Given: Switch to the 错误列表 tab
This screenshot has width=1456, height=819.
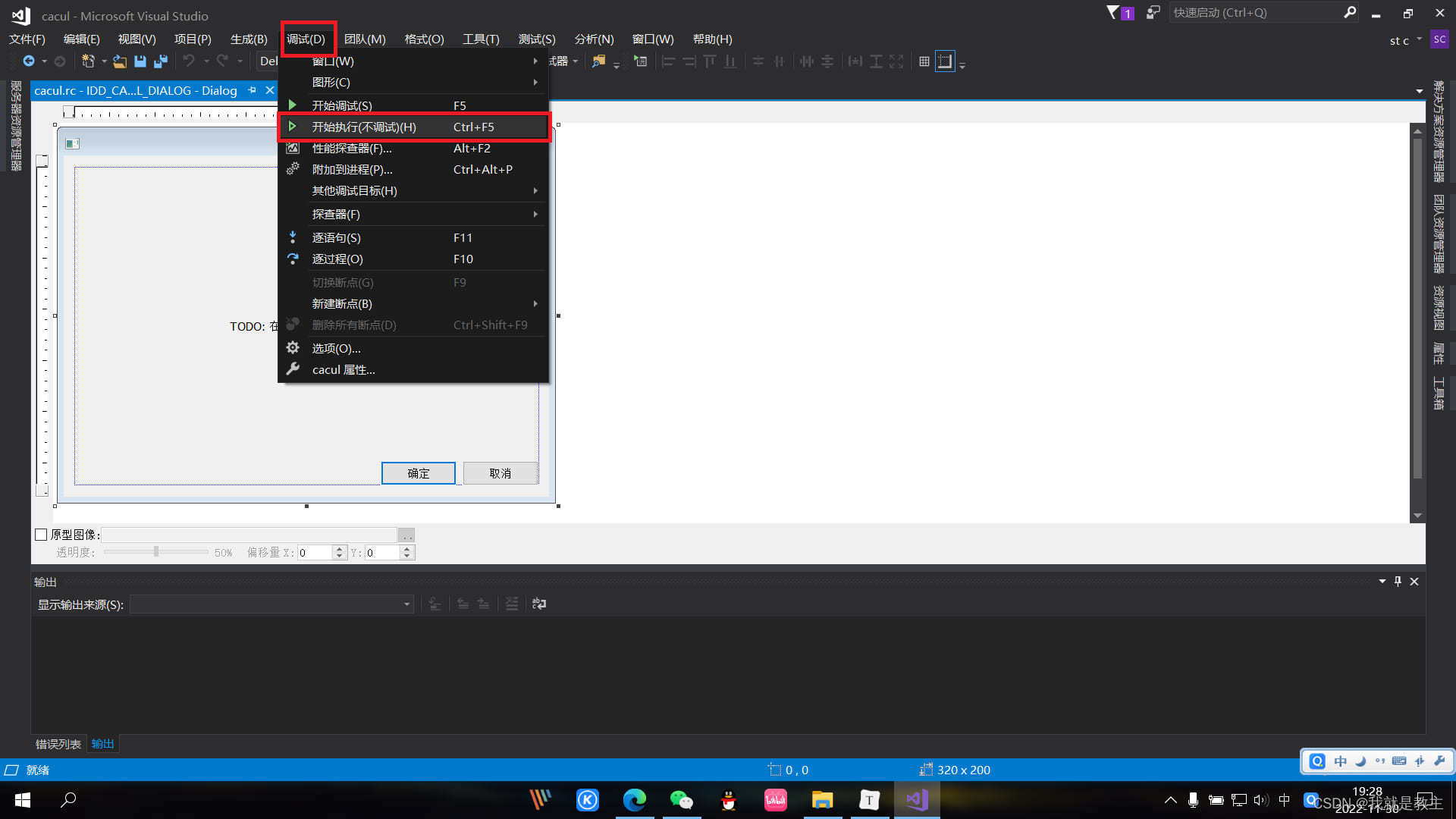Looking at the screenshot, I should pos(58,744).
